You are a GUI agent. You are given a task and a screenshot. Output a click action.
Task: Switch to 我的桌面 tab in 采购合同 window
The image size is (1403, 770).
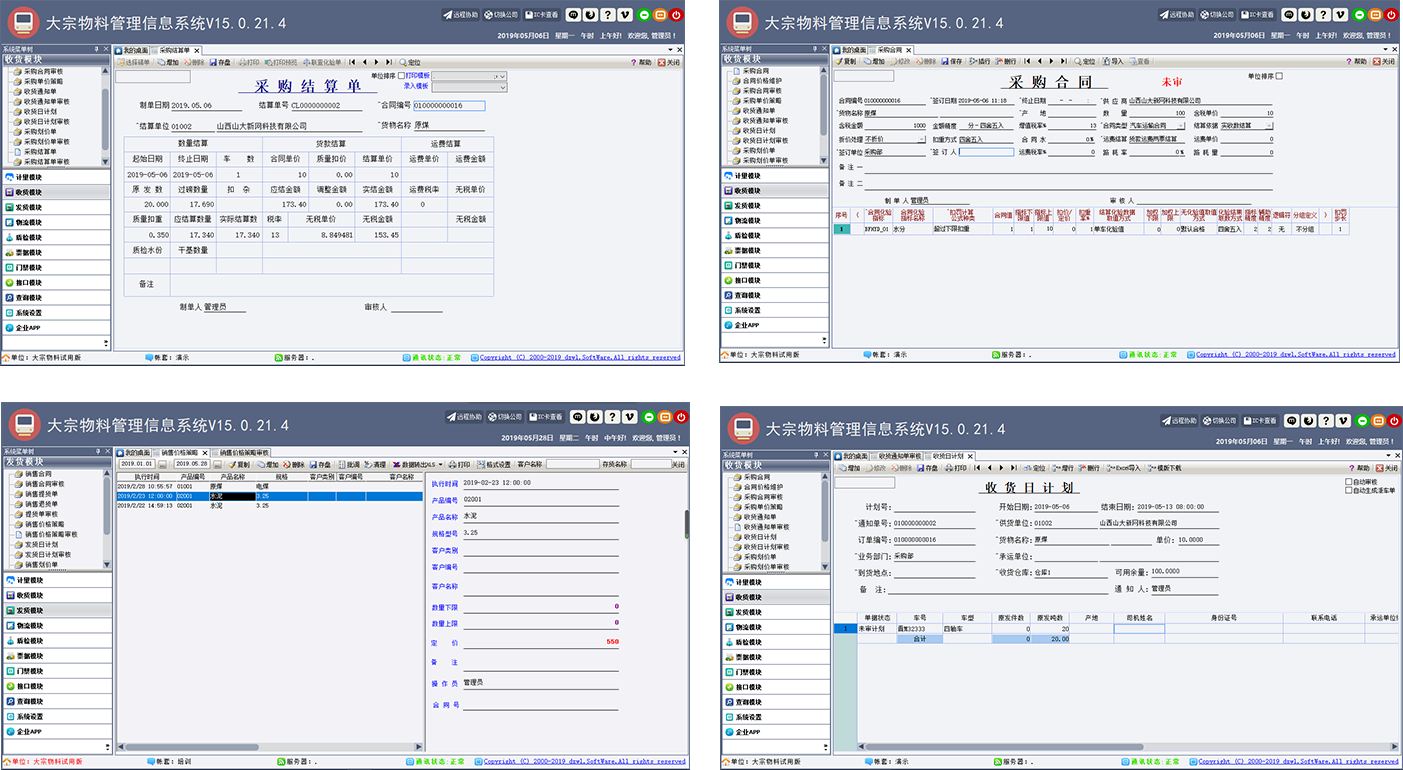[x=851, y=49]
